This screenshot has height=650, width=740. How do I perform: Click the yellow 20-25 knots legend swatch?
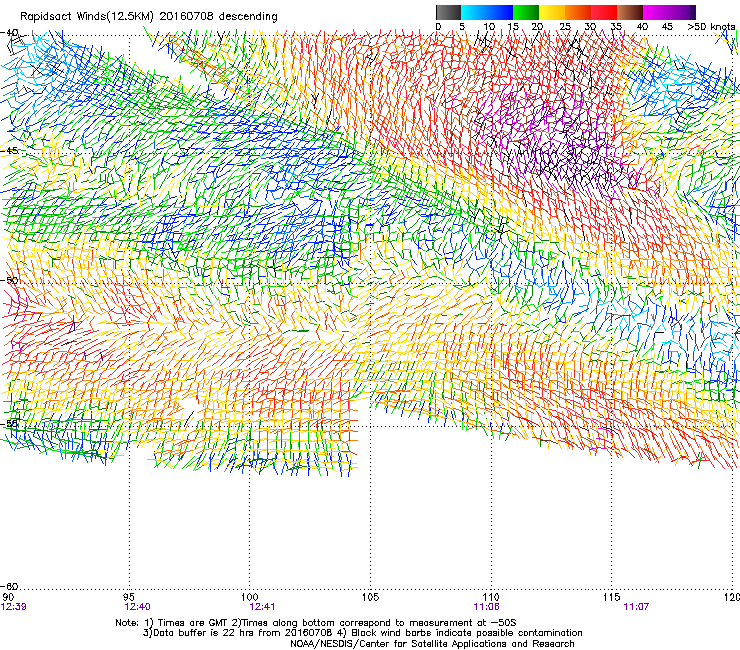[x=552, y=12]
